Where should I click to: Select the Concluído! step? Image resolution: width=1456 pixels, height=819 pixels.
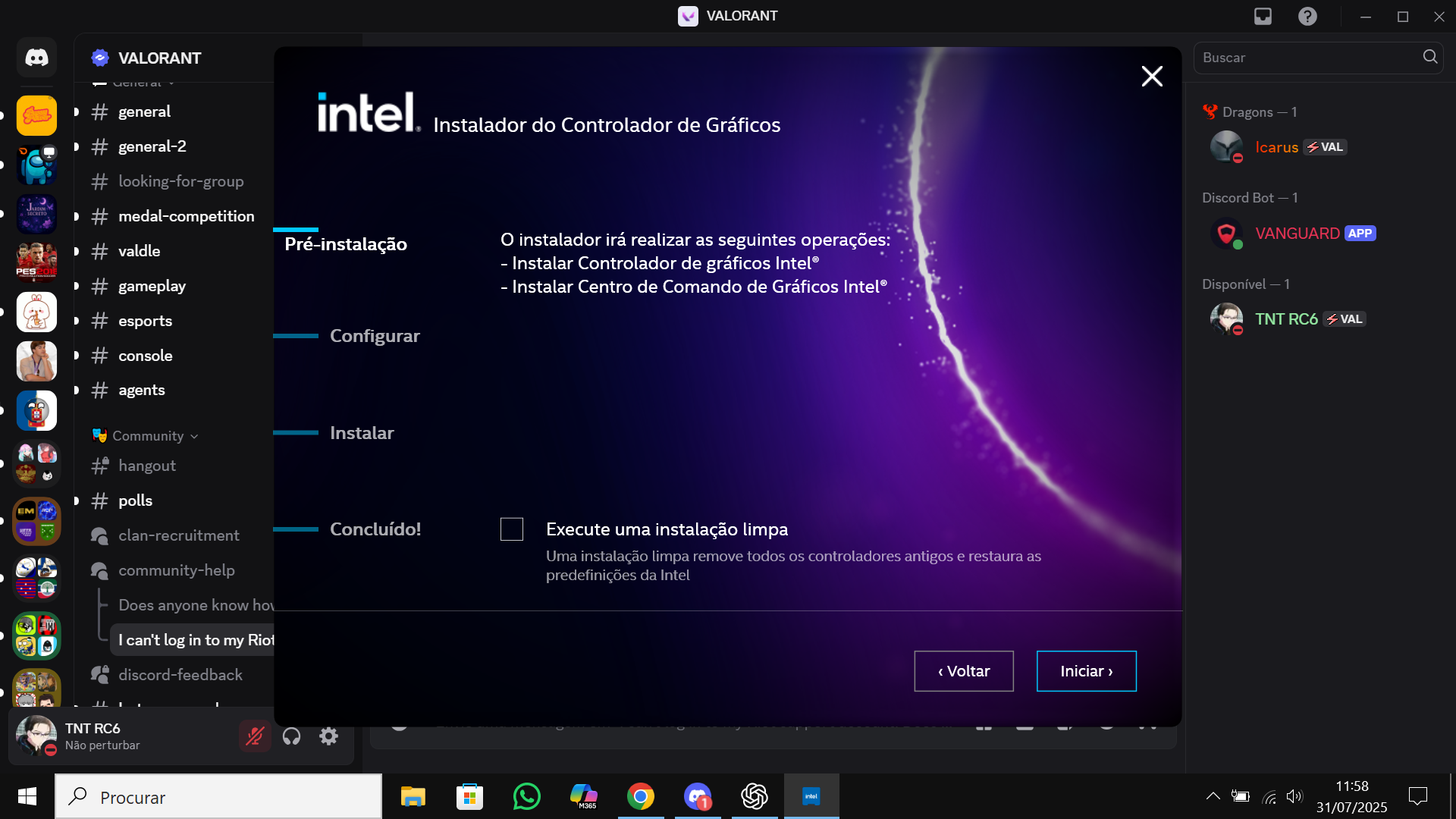[x=375, y=529]
